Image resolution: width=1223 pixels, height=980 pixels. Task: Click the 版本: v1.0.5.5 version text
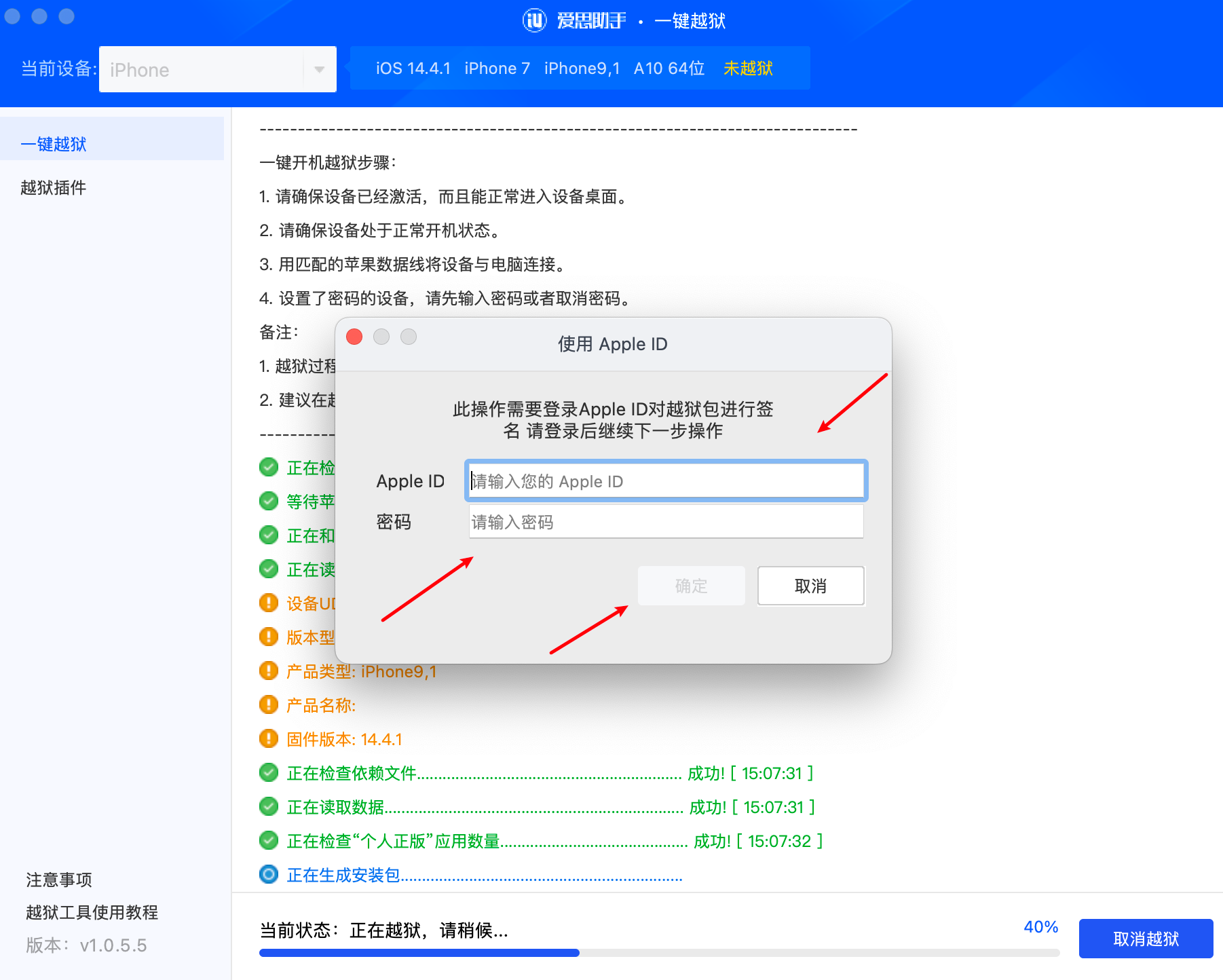point(86,945)
